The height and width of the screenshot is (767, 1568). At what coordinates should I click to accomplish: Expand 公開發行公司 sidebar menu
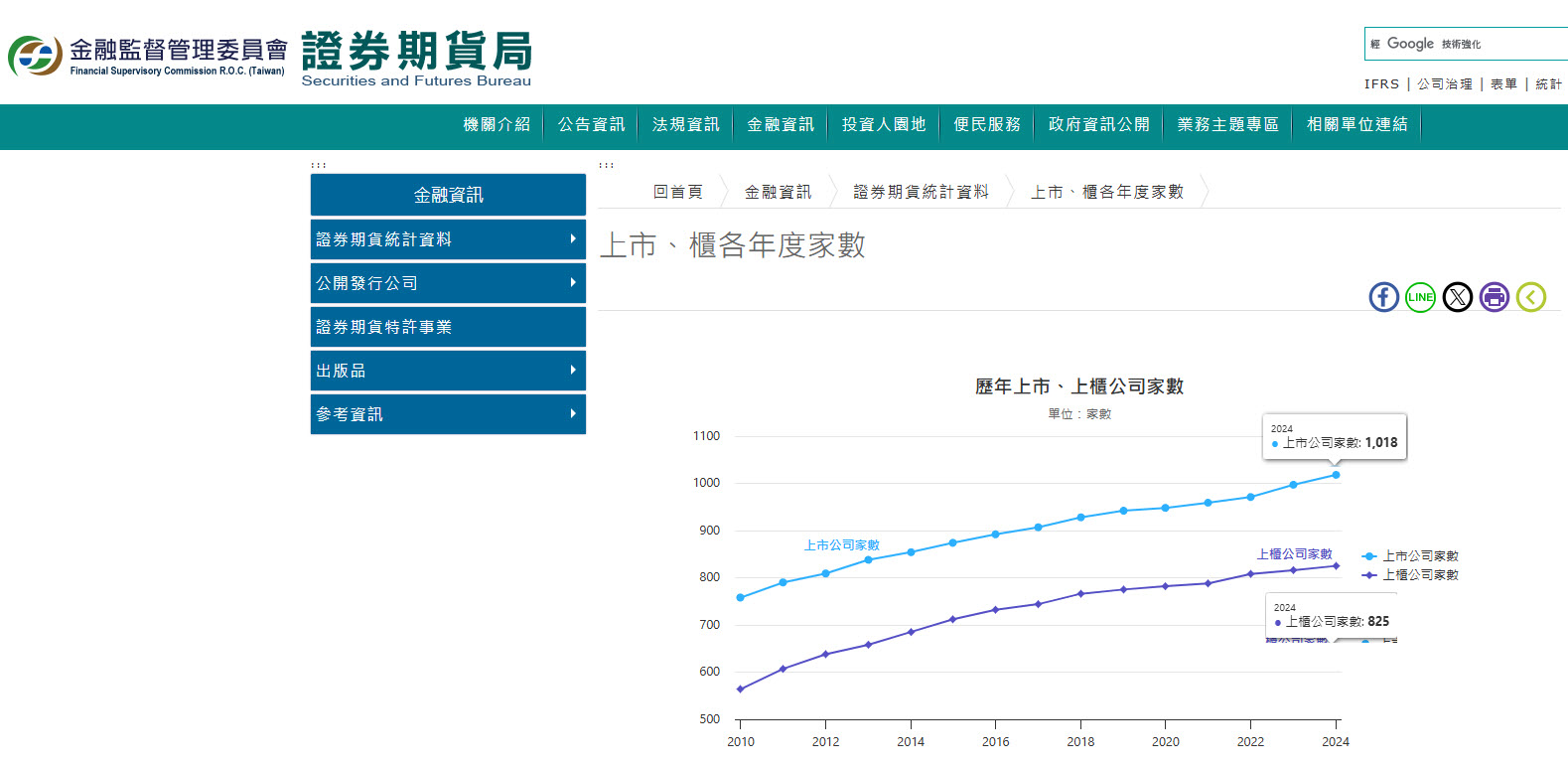[448, 283]
